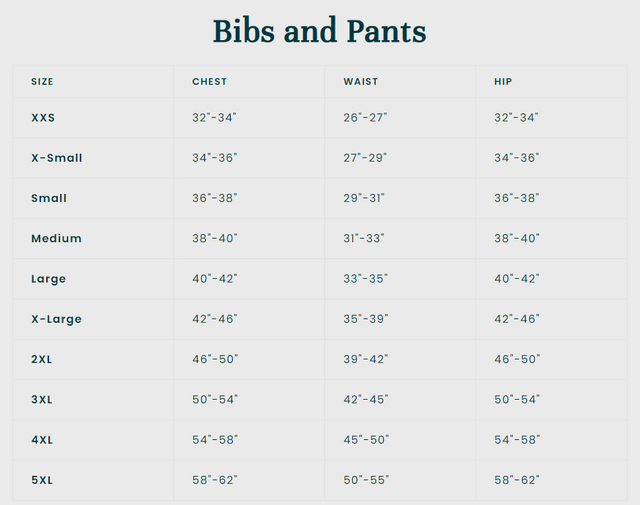Click the XXS waist value 26"-27"
640x505 pixels.
click(x=365, y=118)
